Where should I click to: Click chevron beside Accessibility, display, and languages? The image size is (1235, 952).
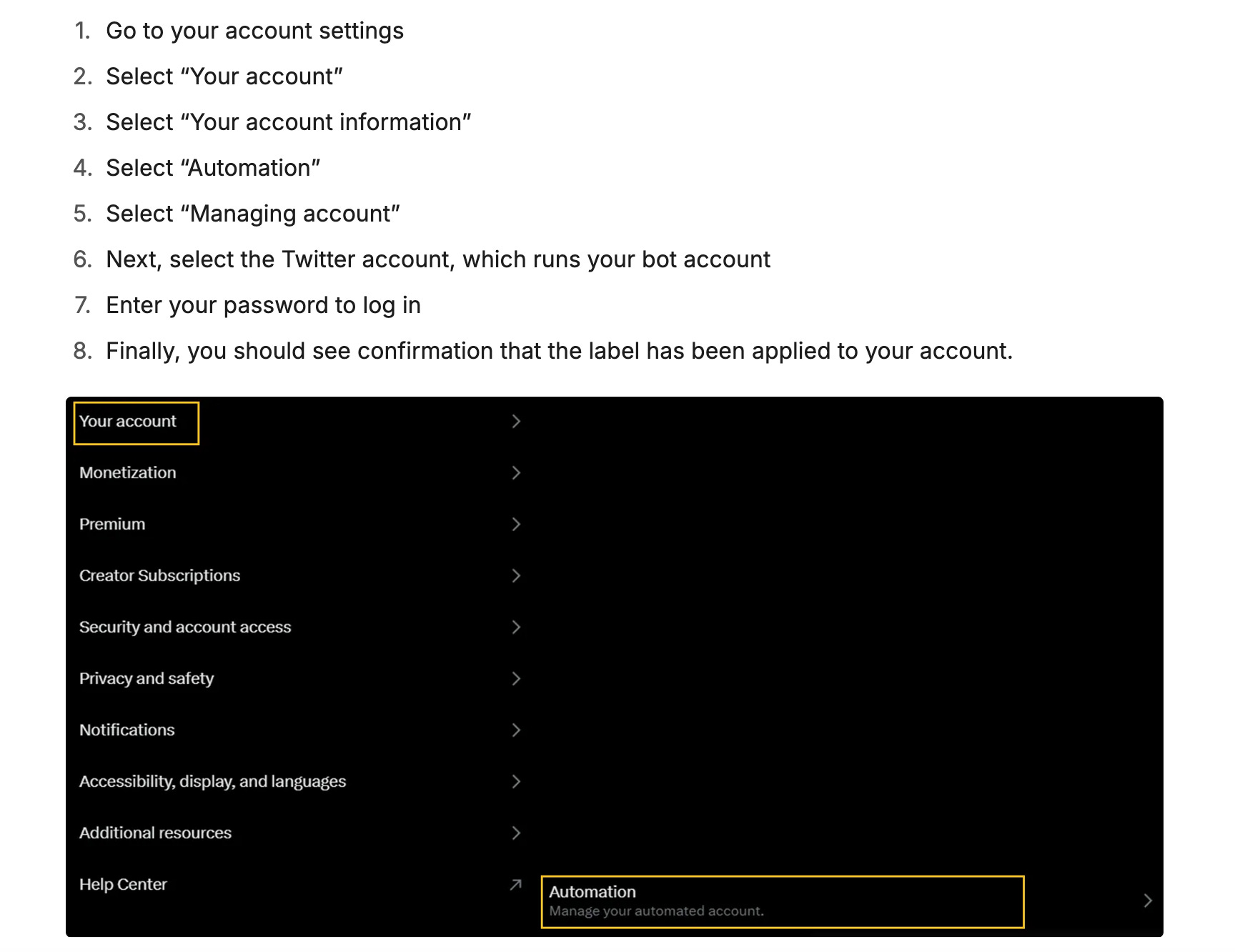pyautogui.click(x=516, y=782)
